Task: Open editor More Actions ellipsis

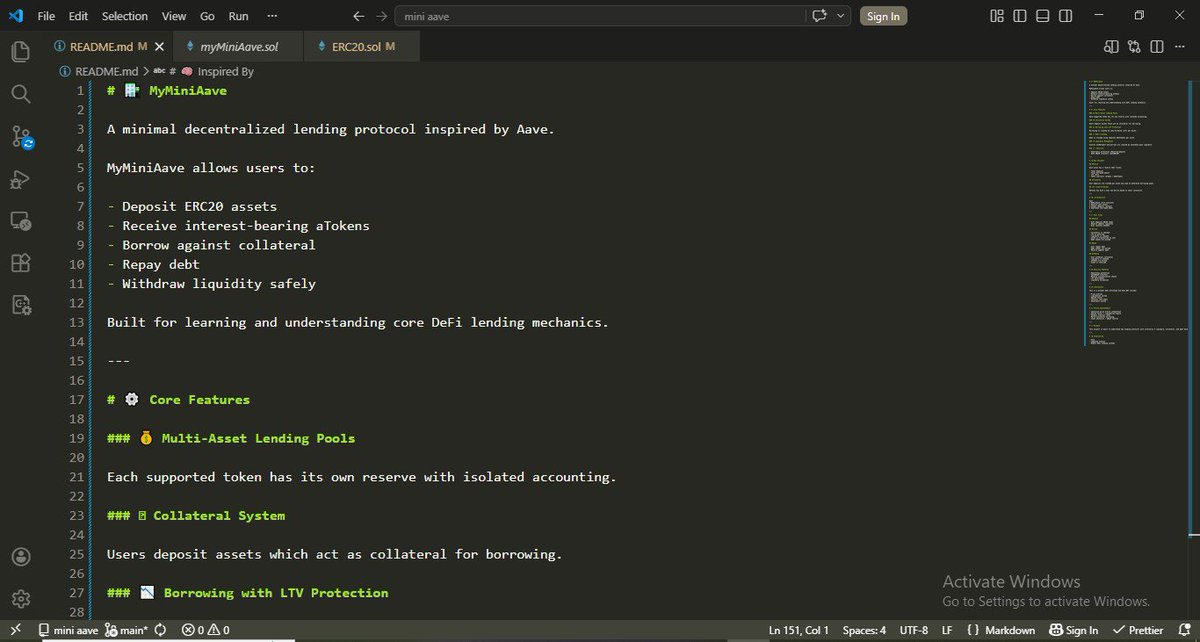Action: (x=1182, y=46)
